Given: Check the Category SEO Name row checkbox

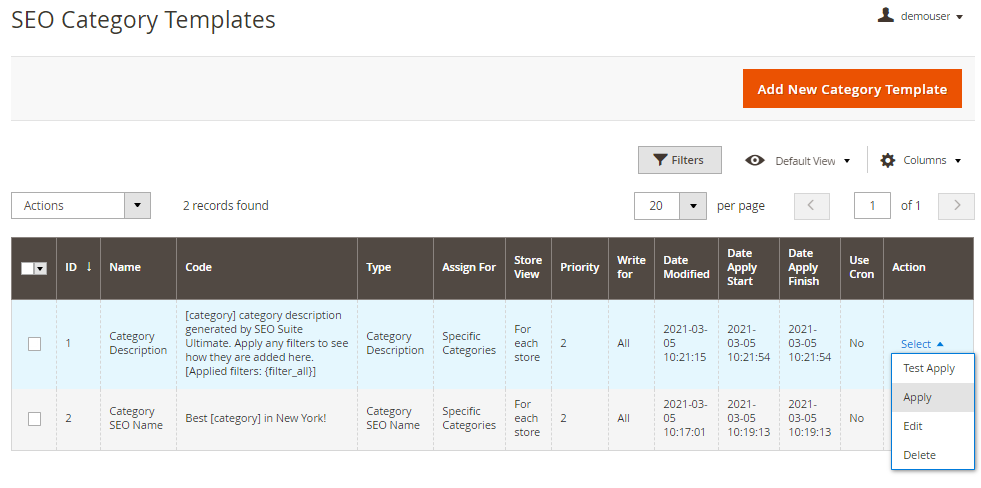Looking at the screenshot, I should pyautogui.click(x=34, y=418).
